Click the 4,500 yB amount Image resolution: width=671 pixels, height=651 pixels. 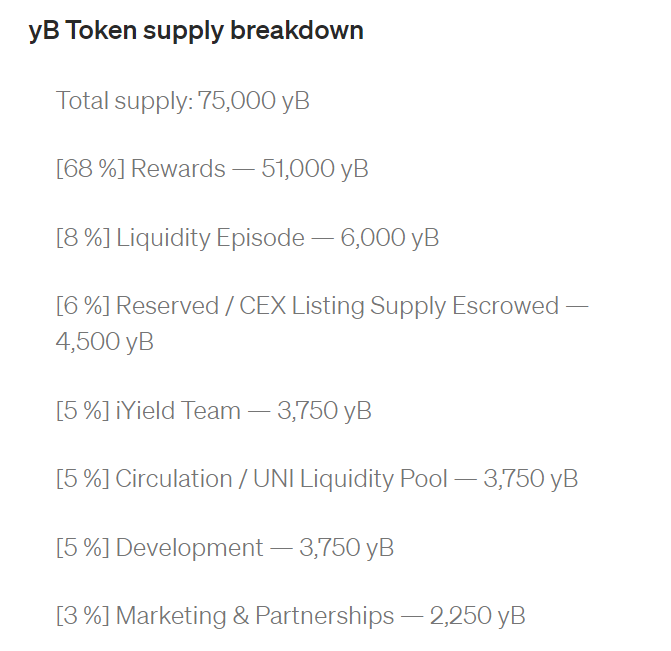[104, 342]
